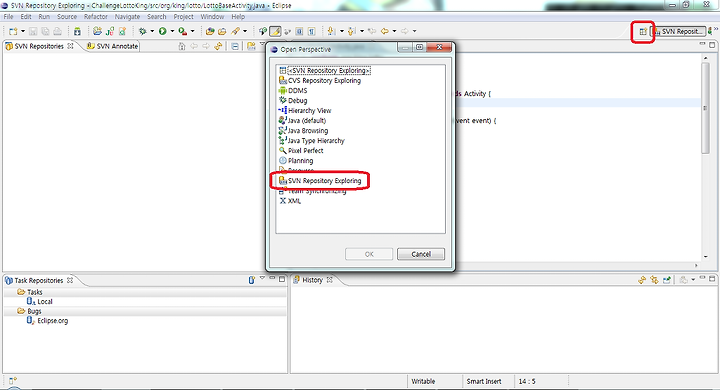The height and width of the screenshot is (390, 720).
Task: Click the Open Perspective toolbar icon
Action: click(x=643, y=32)
